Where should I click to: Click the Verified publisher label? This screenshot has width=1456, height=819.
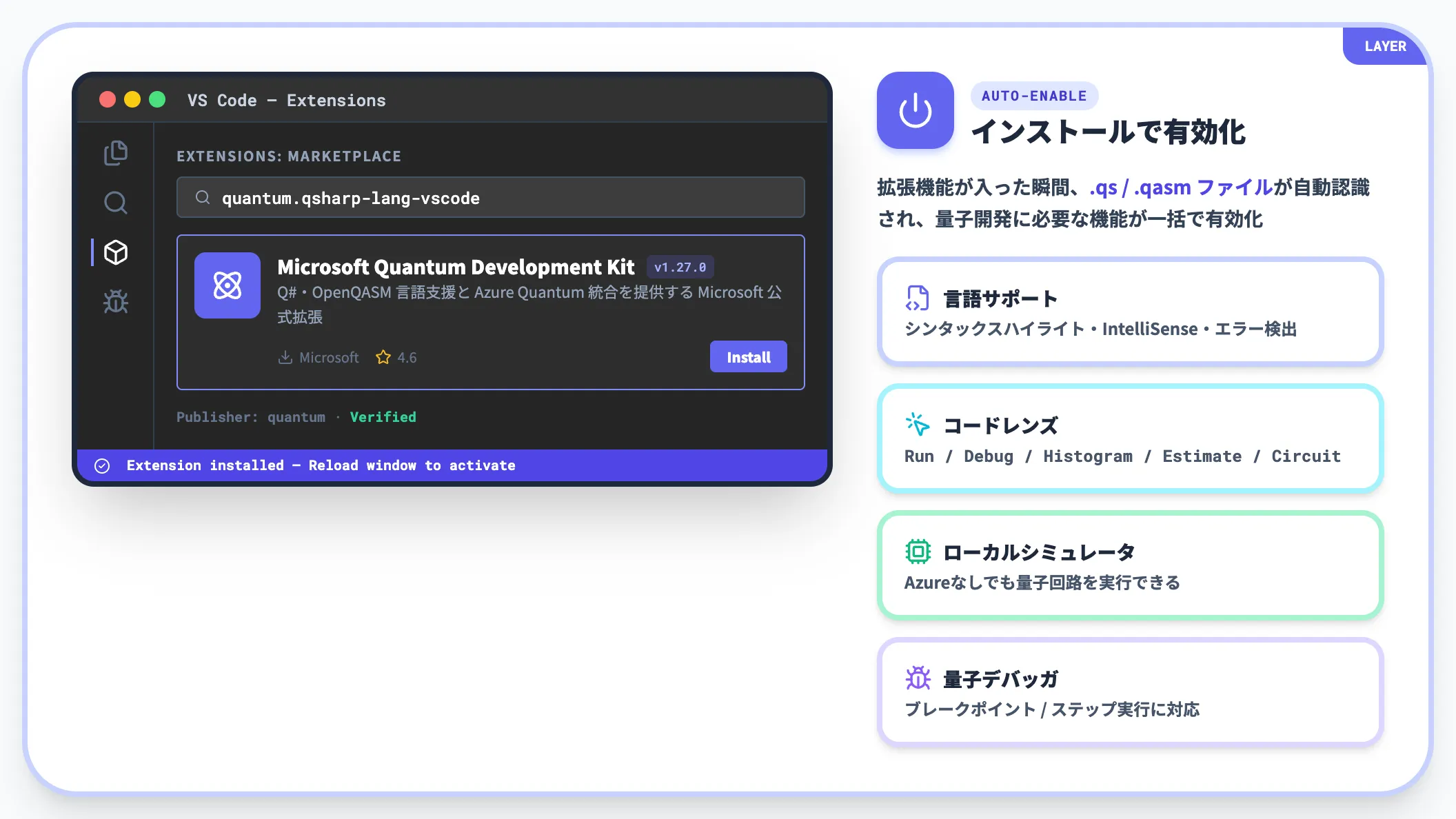coord(383,417)
